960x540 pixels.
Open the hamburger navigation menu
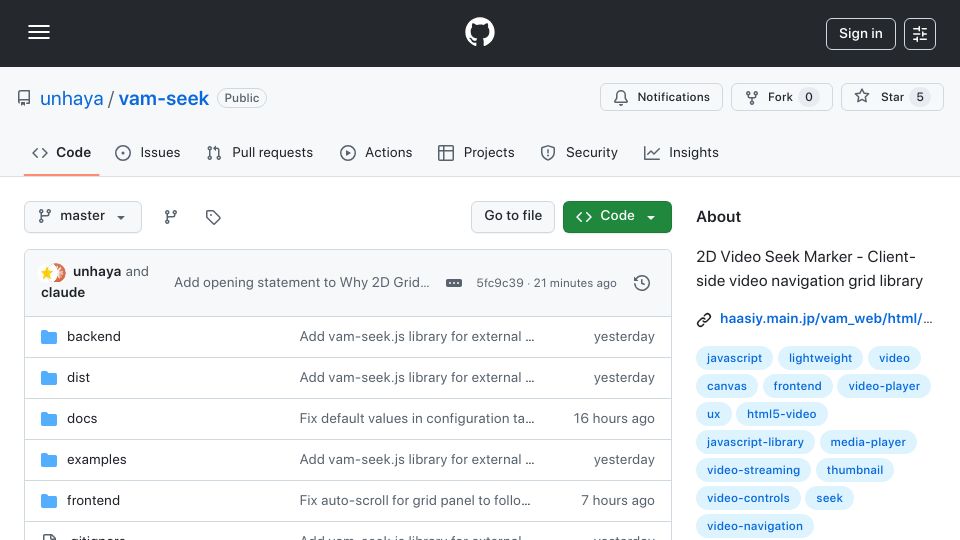[x=39, y=32]
